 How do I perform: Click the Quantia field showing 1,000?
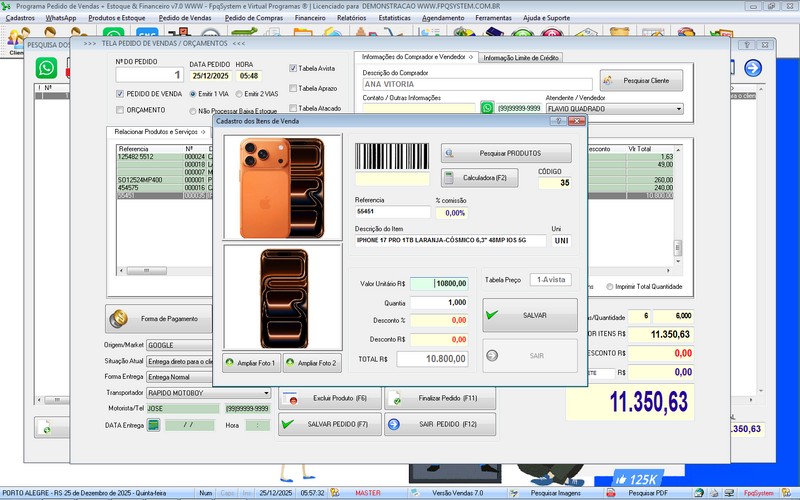click(439, 303)
